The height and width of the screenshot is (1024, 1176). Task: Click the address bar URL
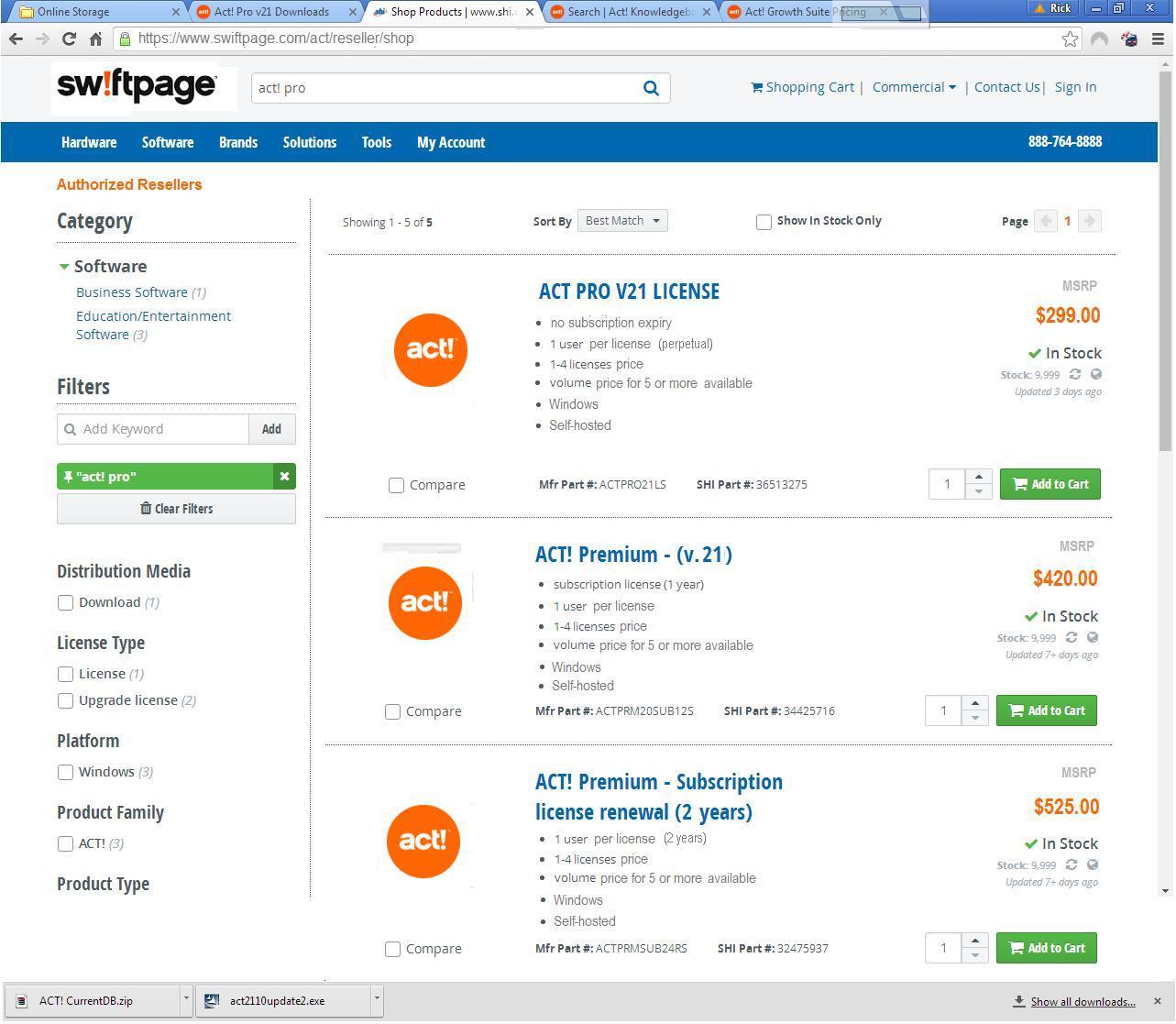276,39
